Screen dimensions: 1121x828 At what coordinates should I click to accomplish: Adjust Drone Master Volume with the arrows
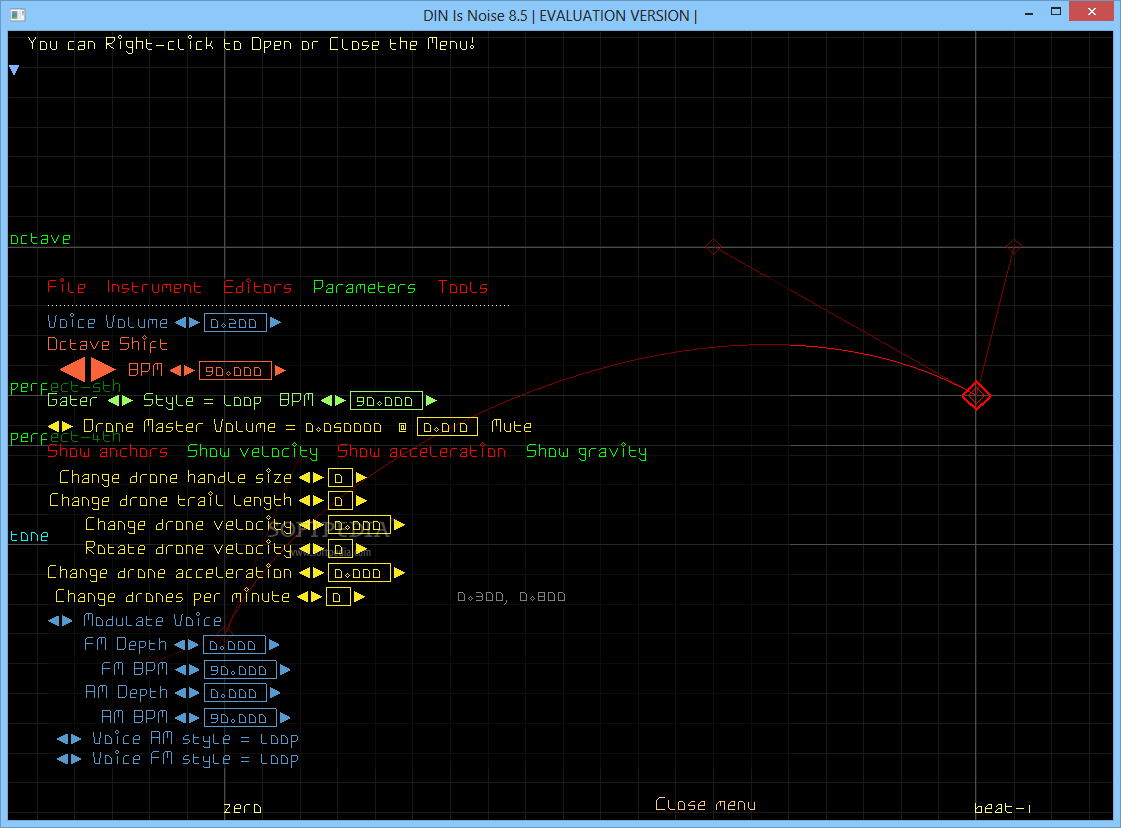[60, 427]
